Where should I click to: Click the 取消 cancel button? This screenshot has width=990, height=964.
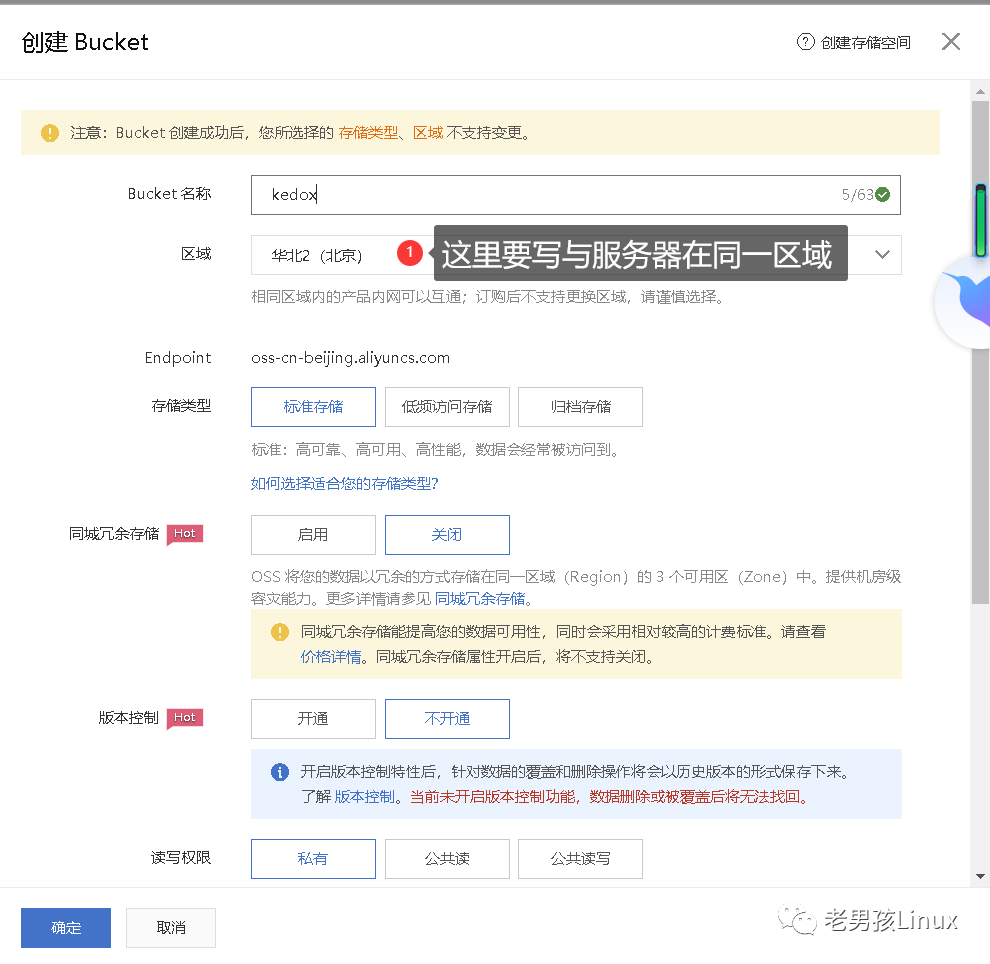171,928
